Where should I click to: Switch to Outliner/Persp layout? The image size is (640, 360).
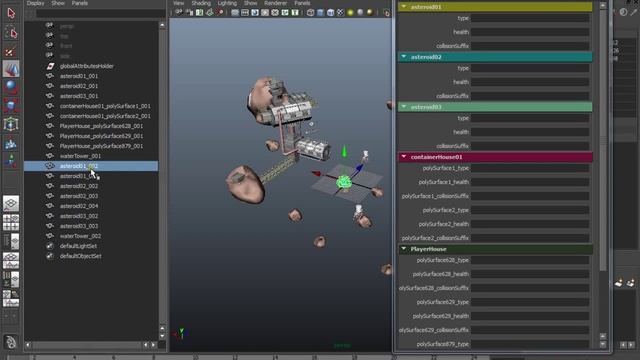[x=11, y=242]
